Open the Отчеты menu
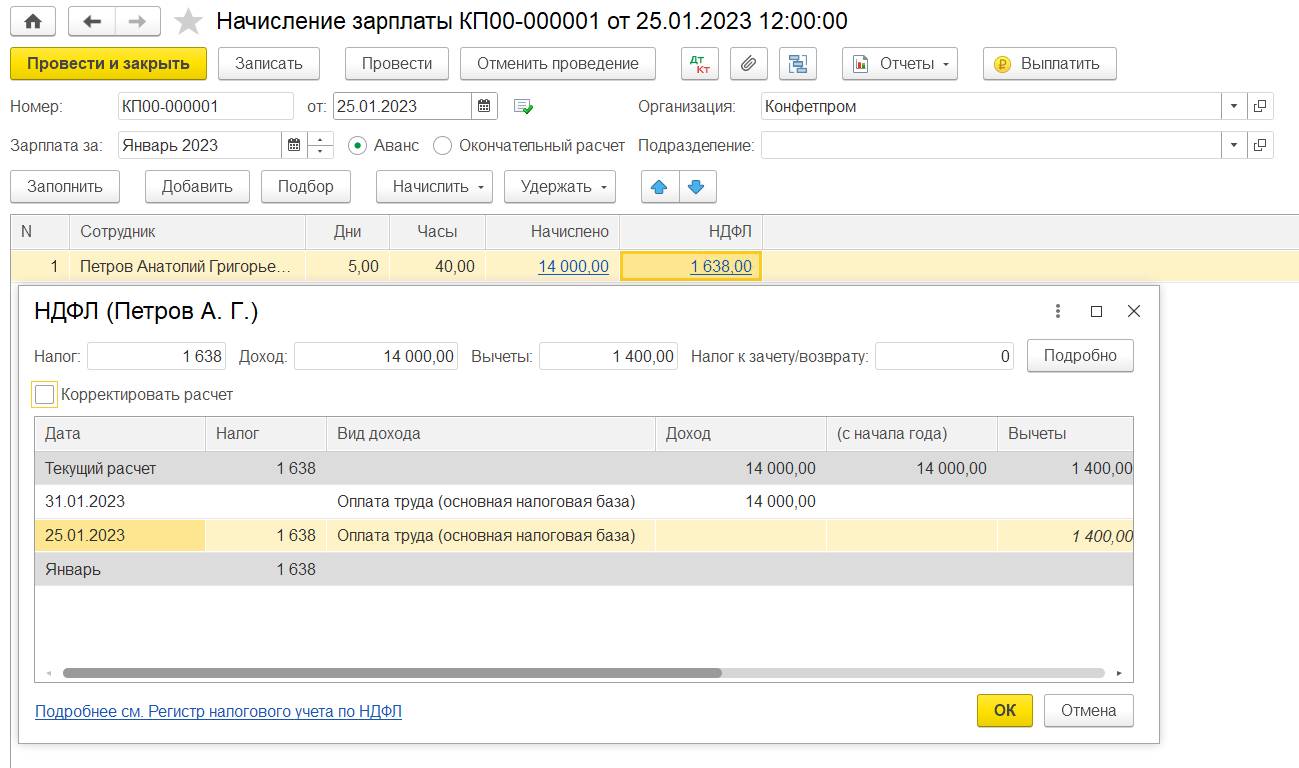 point(899,64)
